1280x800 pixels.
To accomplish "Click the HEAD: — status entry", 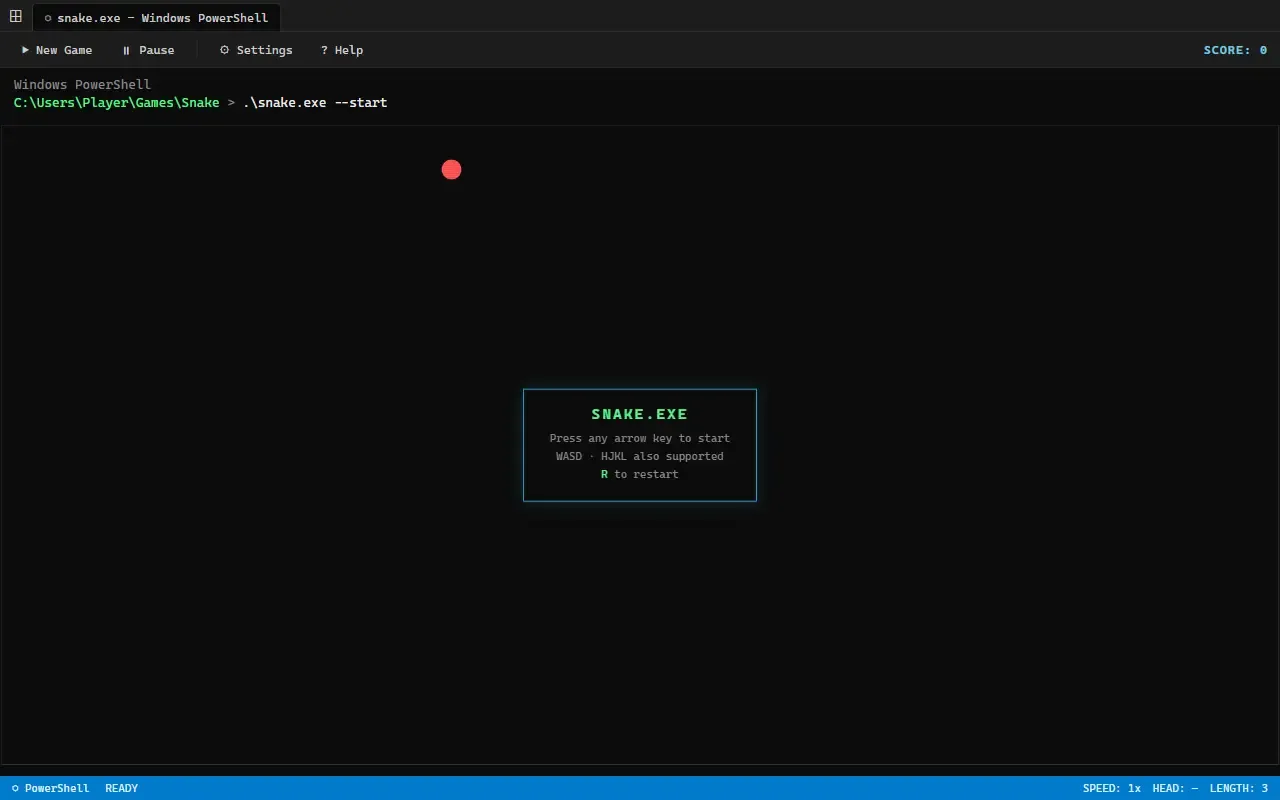I will [x=1175, y=788].
